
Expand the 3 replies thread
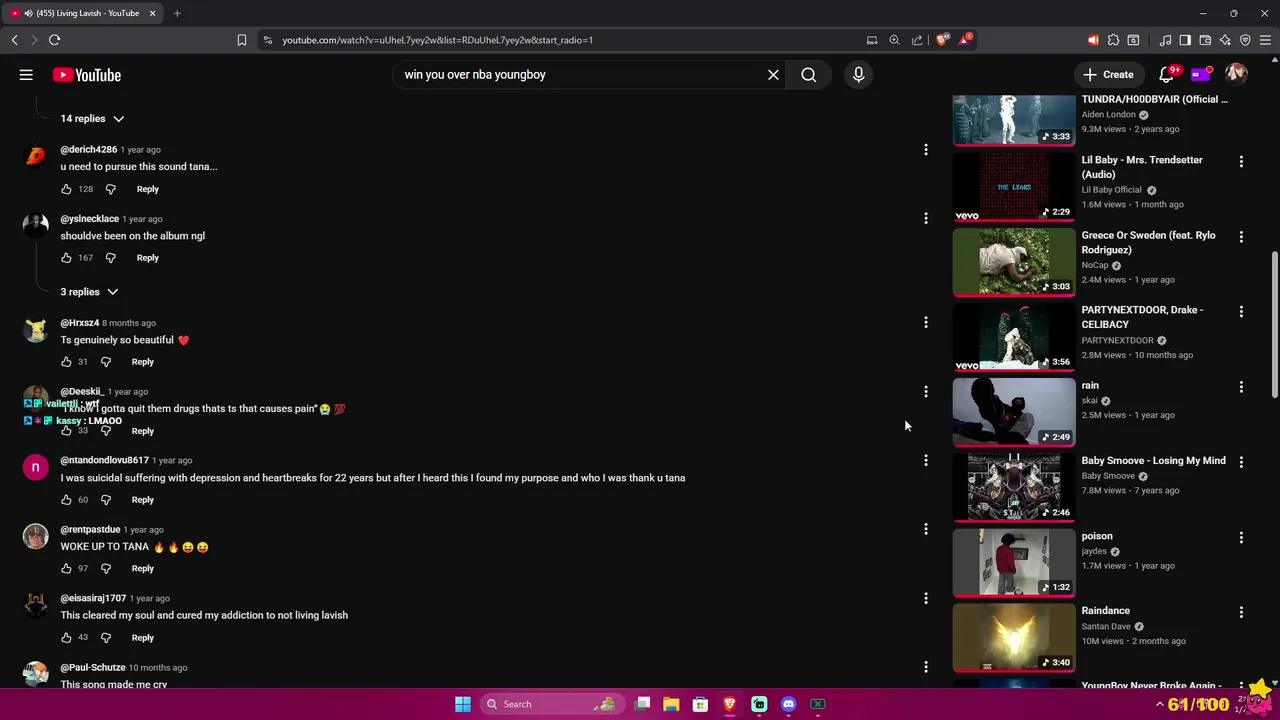tap(89, 292)
